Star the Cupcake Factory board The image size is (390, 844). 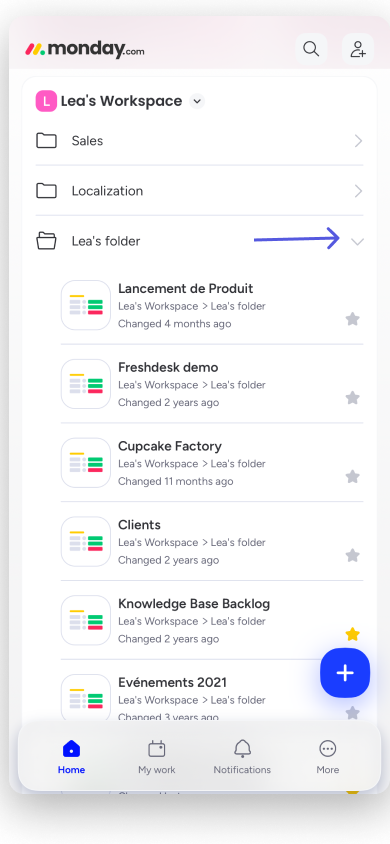[x=352, y=476]
